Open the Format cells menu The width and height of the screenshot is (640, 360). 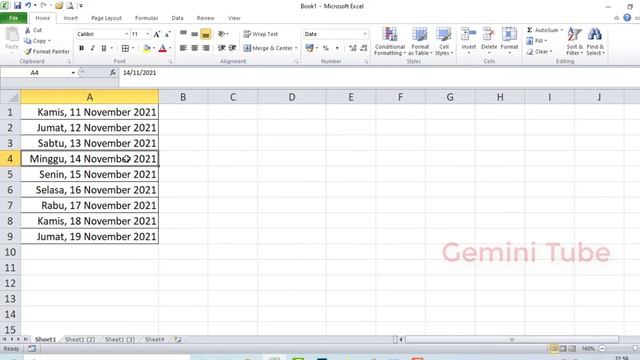509,40
